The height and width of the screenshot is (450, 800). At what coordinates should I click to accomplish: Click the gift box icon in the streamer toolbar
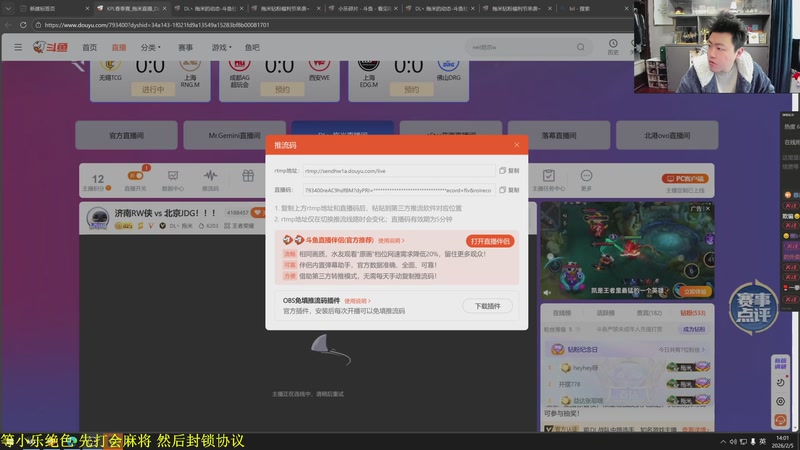[248, 176]
